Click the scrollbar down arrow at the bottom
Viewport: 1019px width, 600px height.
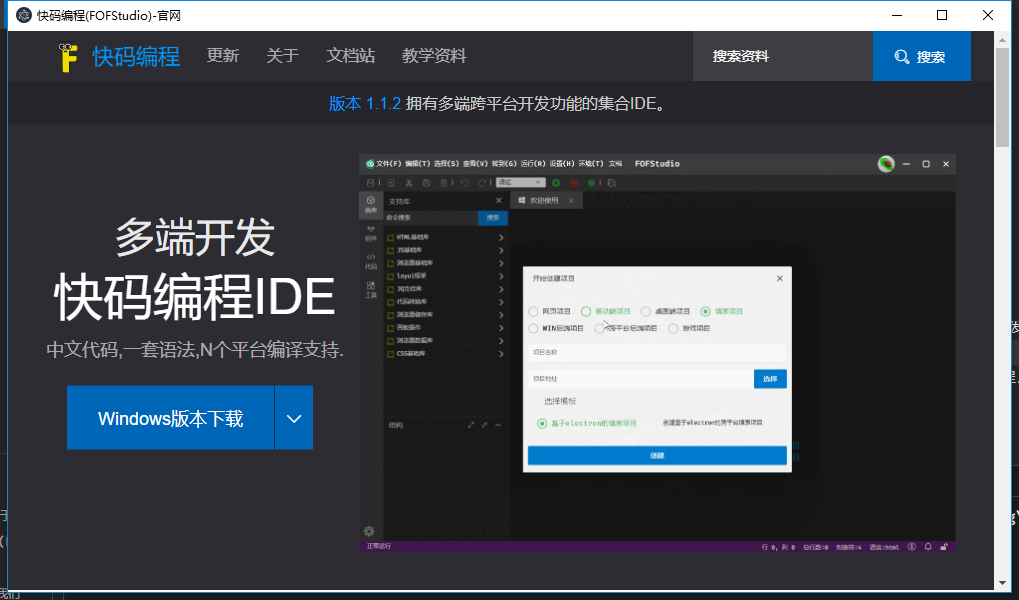(1002, 583)
